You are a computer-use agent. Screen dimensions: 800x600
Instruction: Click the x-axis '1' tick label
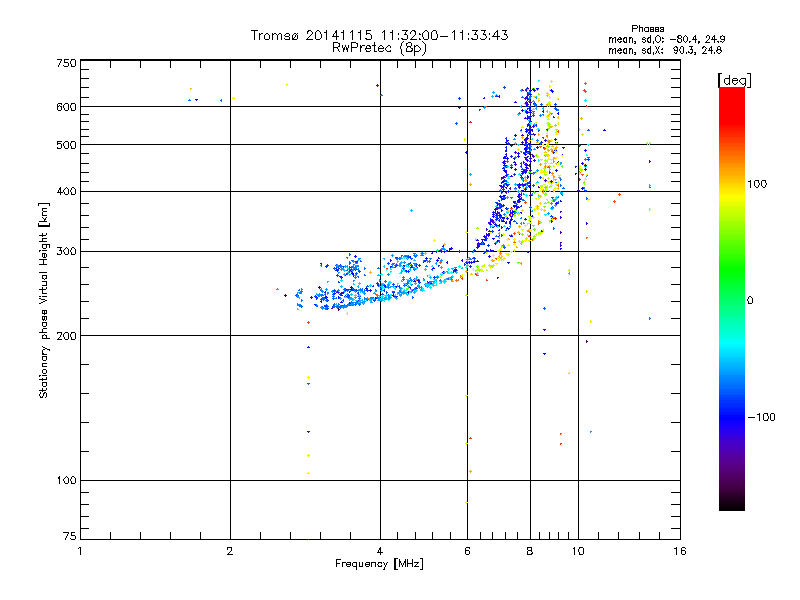pyautogui.click(x=80, y=551)
